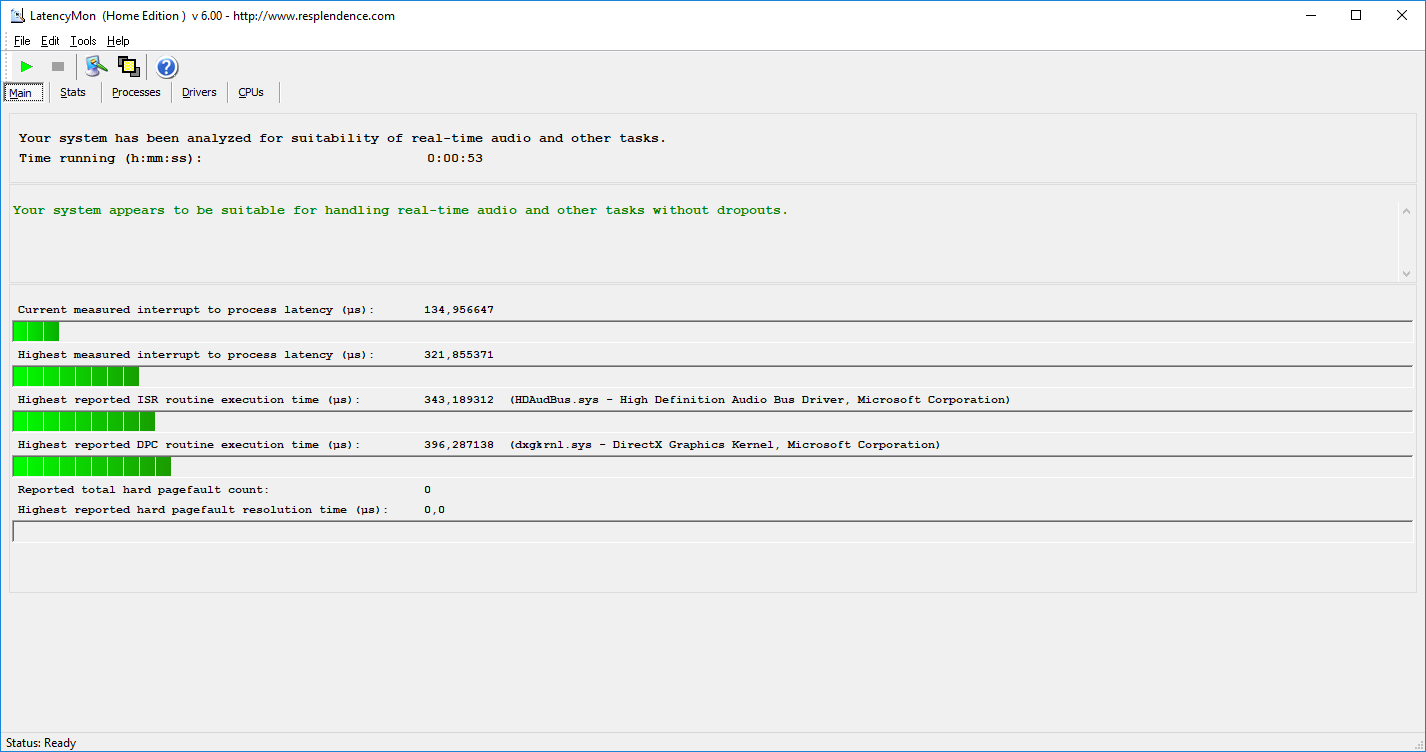The width and height of the screenshot is (1426, 752).
Task: Open the Processes tab
Action: 136,92
